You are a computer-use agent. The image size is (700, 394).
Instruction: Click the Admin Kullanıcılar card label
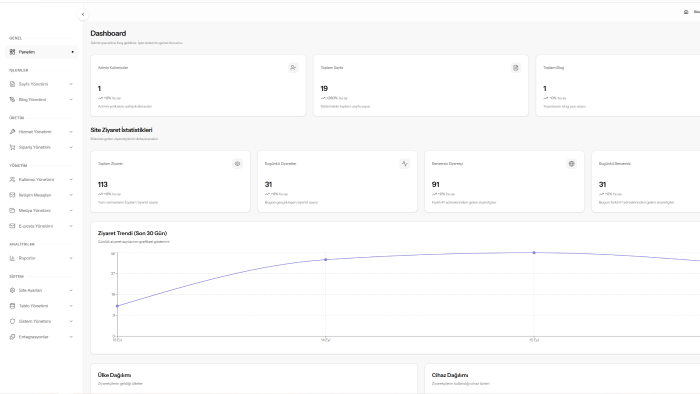coord(113,68)
